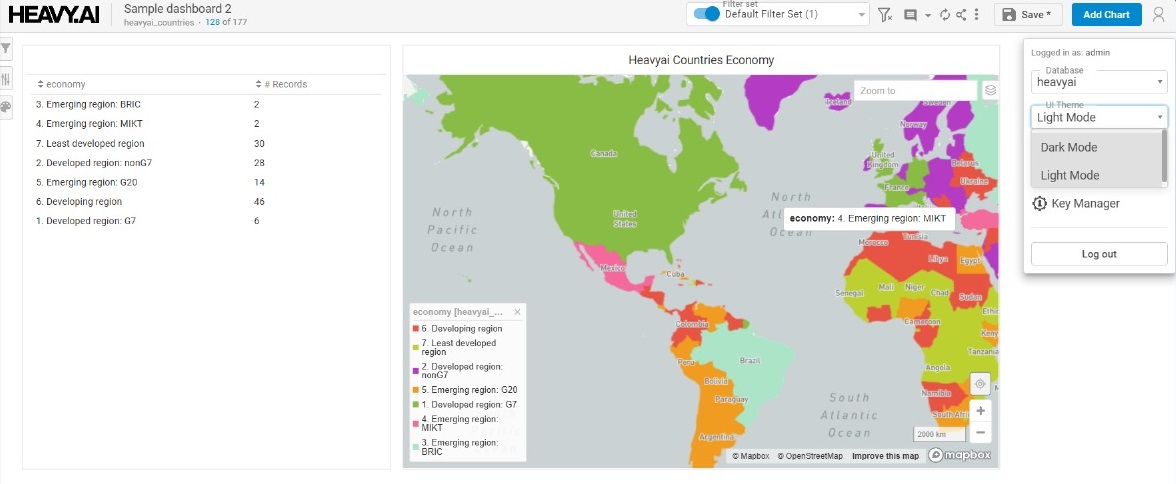Image resolution: width=1176 pixels, height=484 pixels.
Task: Expand the arrow next to comments icon
Action: [928, 15]
